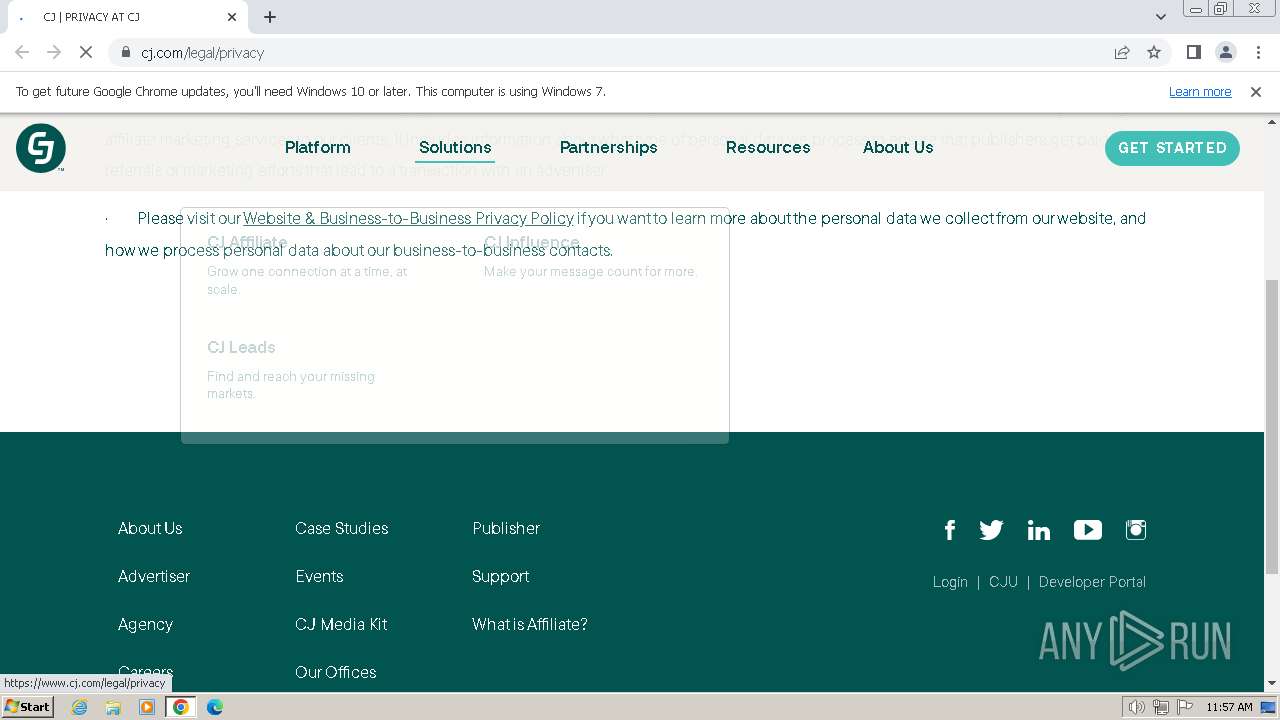Open footer Login link
The image size is (1280, 720).
(950, 582)
